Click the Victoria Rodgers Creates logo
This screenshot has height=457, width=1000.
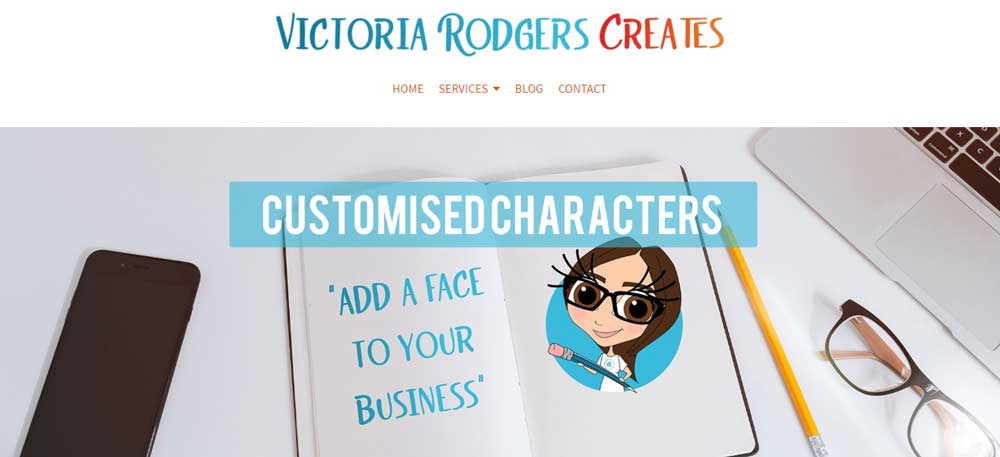click(x=500, y=33)
